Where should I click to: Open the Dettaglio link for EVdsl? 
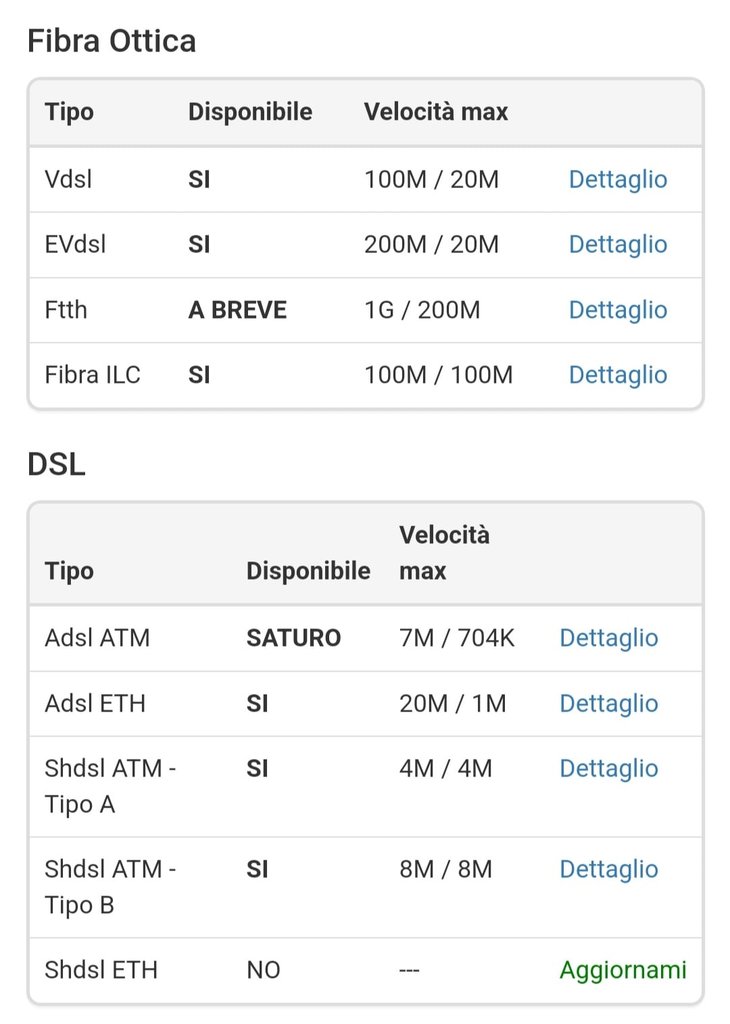pos(617,245)
